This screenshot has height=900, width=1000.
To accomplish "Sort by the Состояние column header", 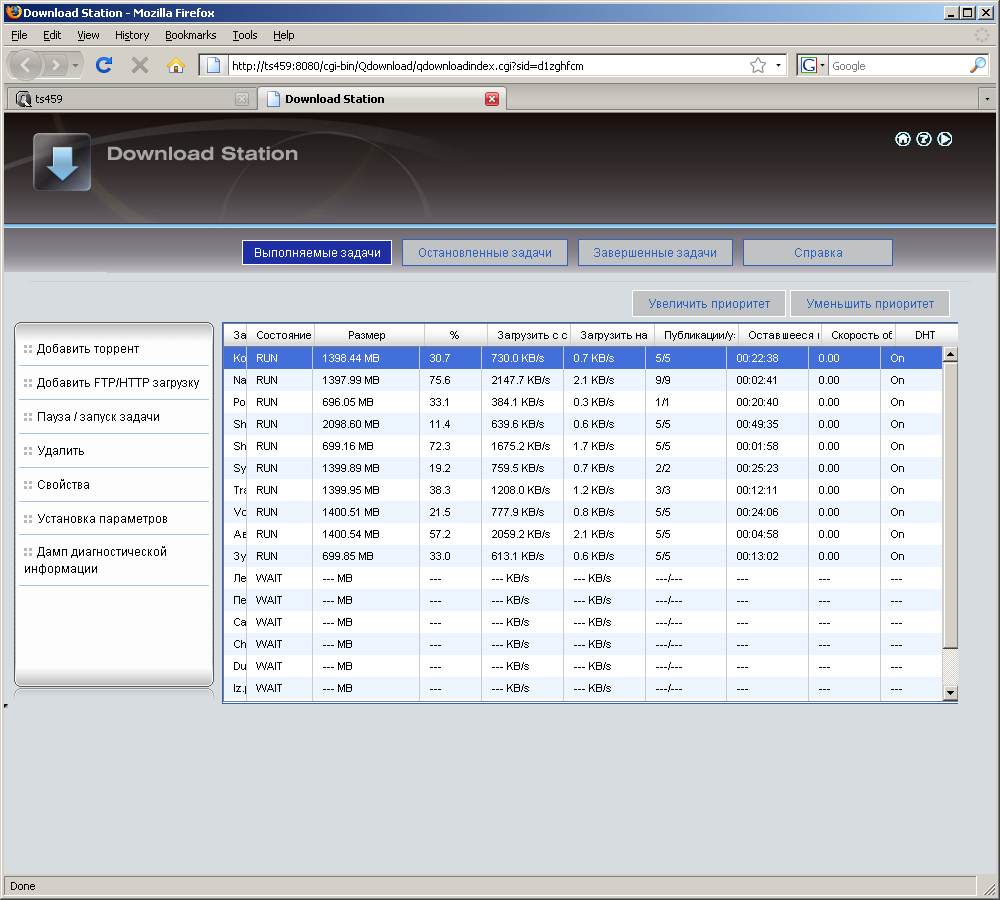I will click(283, 335).
